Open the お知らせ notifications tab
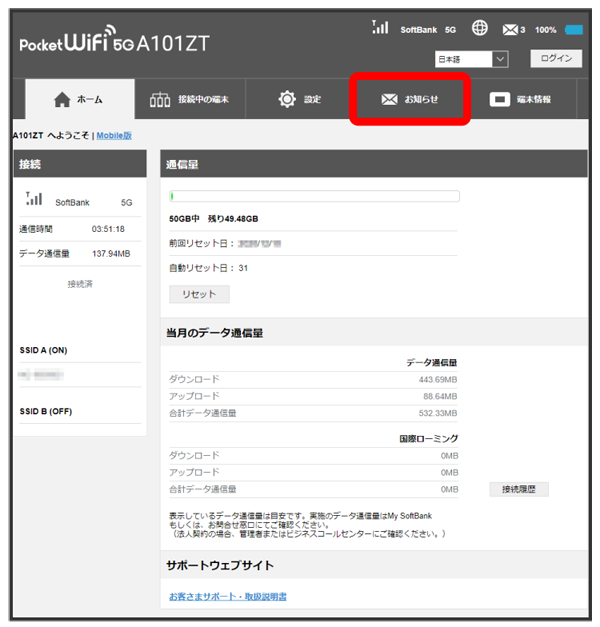This screenshot has height=627, width=600. pos(410,99)
